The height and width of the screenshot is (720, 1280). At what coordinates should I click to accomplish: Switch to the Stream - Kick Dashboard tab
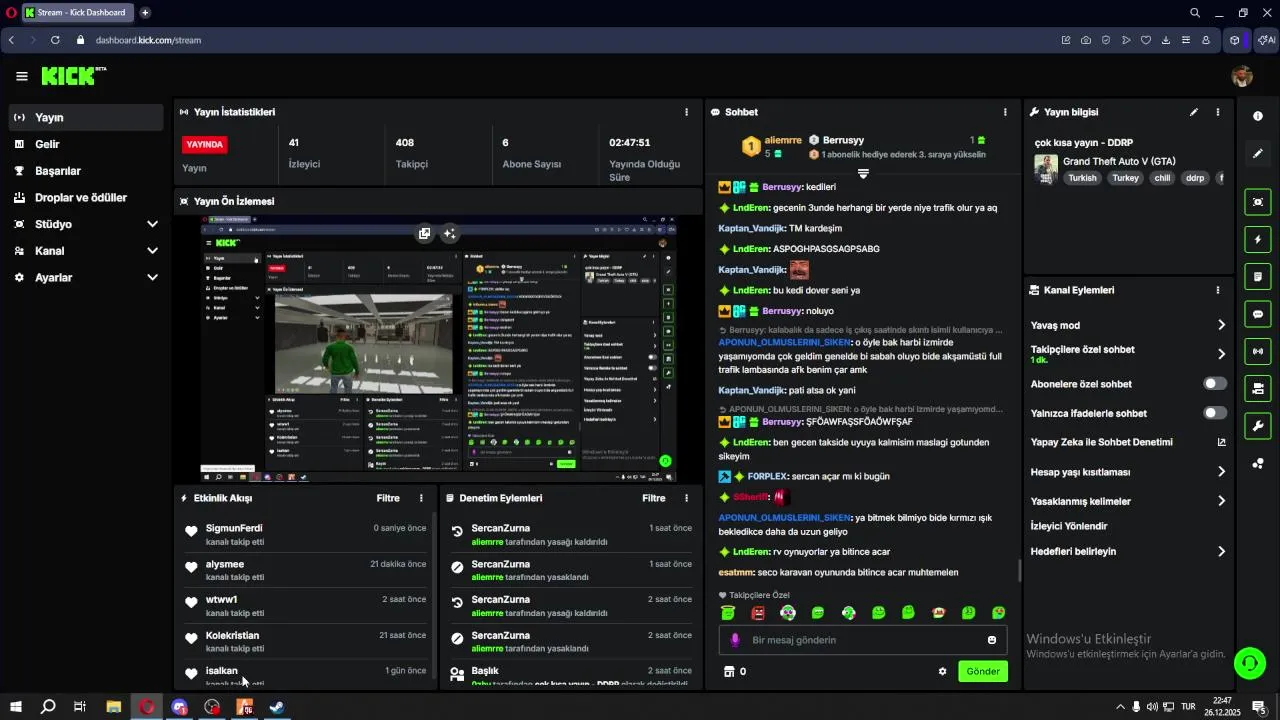coord(76,13)
